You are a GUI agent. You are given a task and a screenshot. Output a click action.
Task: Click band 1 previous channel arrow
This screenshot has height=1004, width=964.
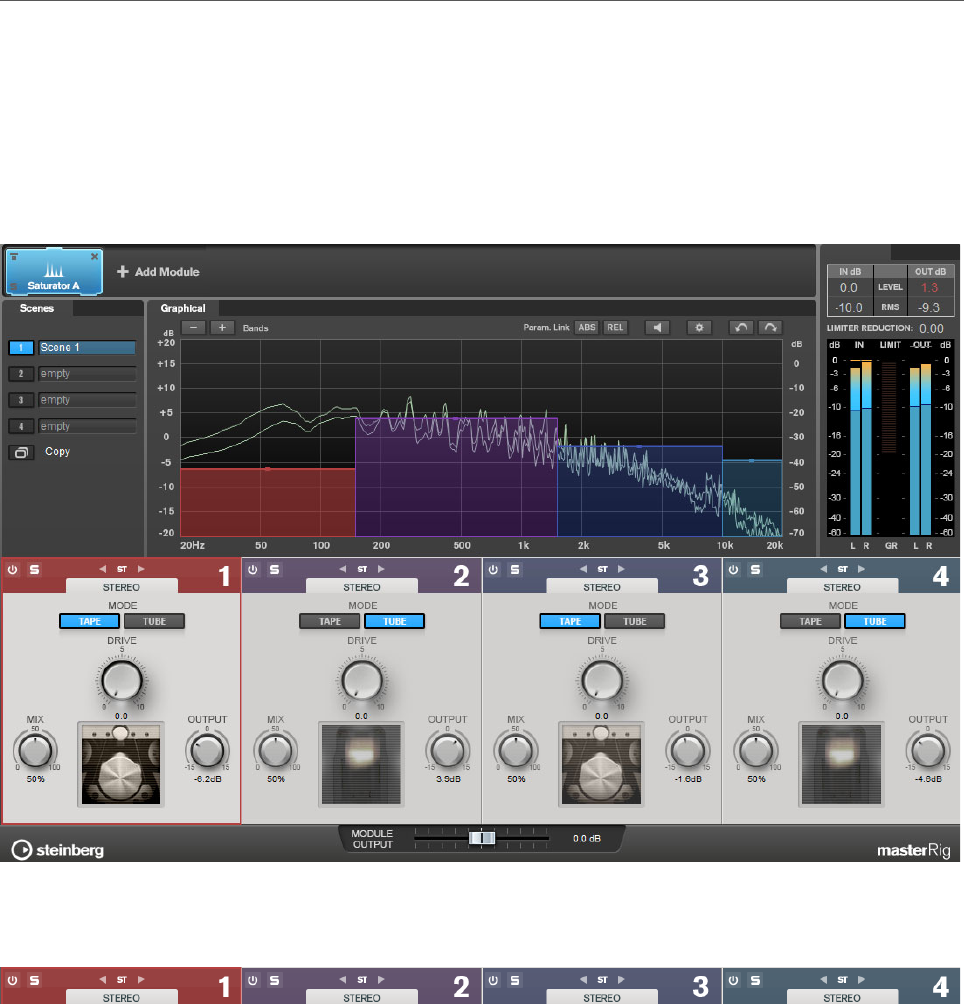coord(102,569)
